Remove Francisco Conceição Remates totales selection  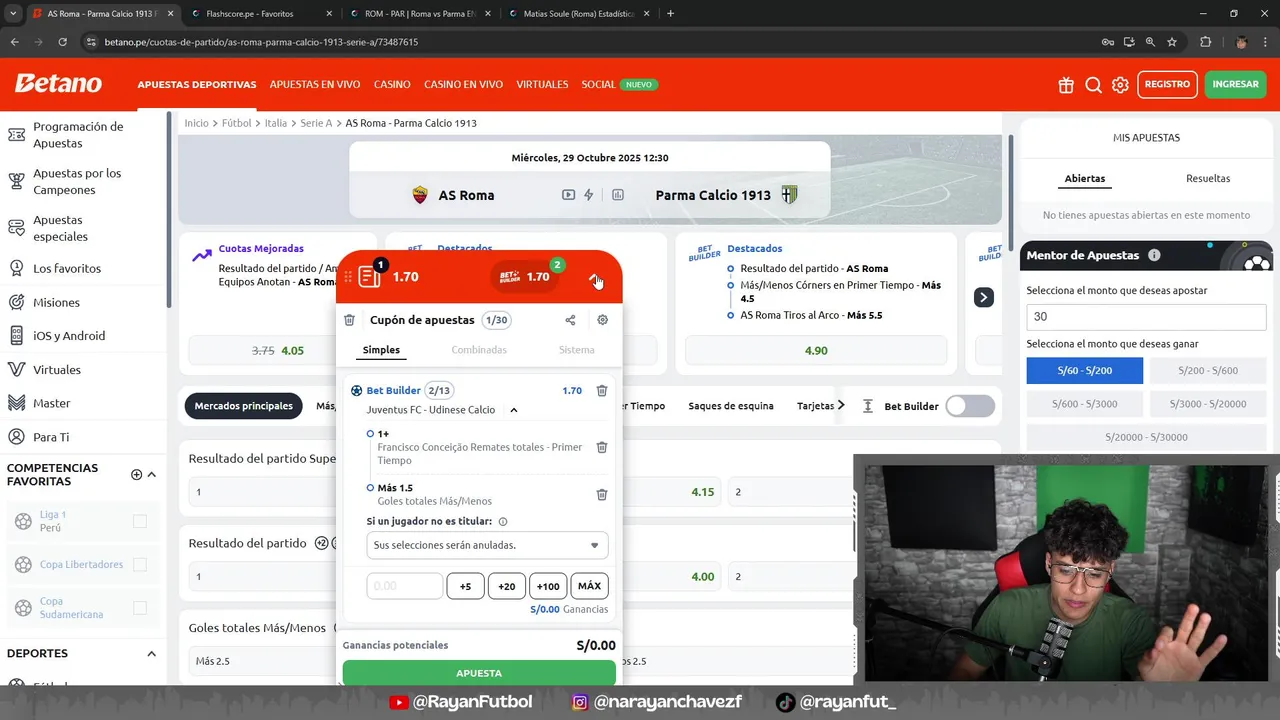(602, 447)
